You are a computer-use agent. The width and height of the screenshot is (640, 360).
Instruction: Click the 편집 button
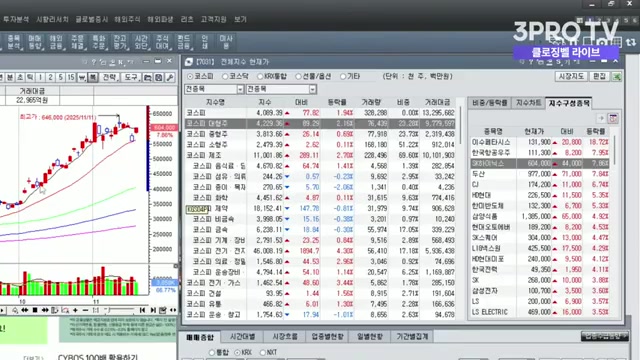[x=600, y=76]
